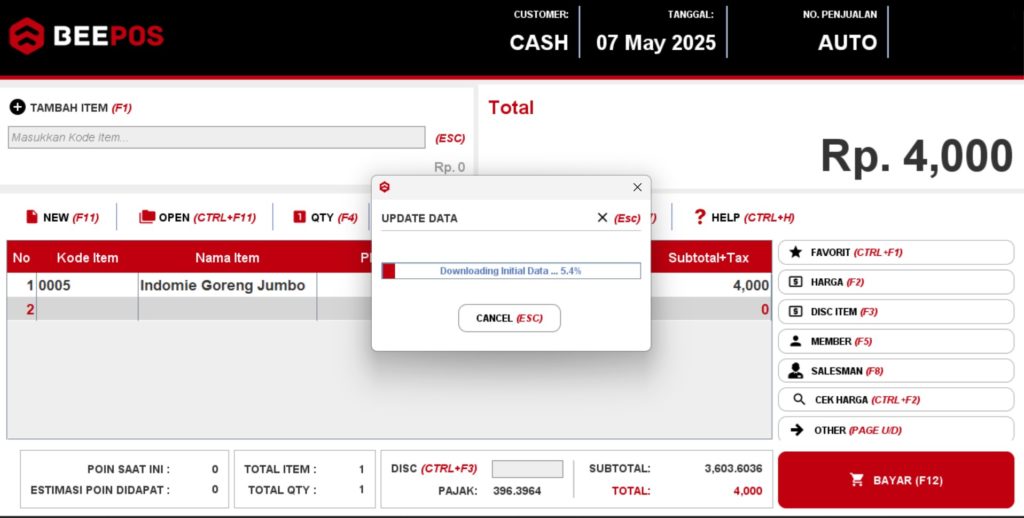
Task: Open Disc Item (F3)
Action: click(896, 312)
